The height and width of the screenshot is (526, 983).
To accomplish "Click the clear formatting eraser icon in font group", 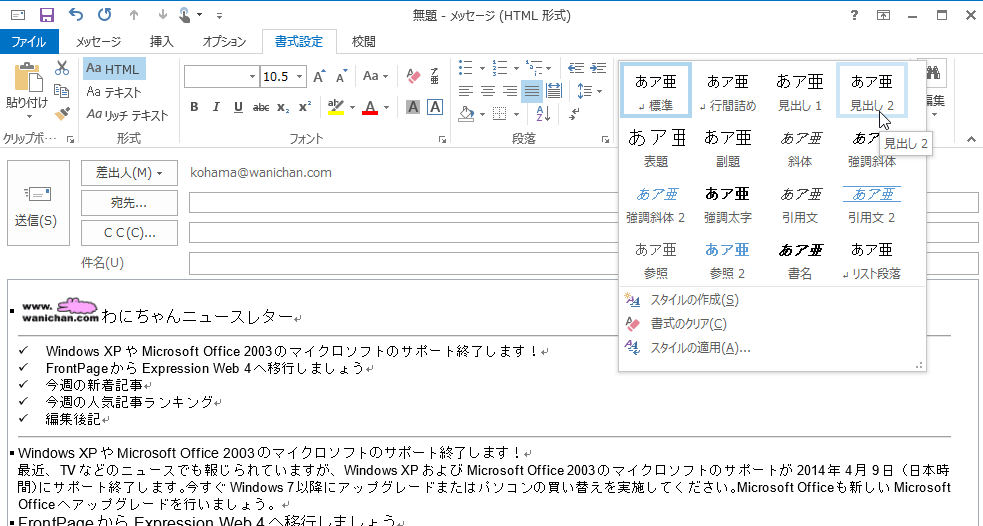I will (413, 76).
